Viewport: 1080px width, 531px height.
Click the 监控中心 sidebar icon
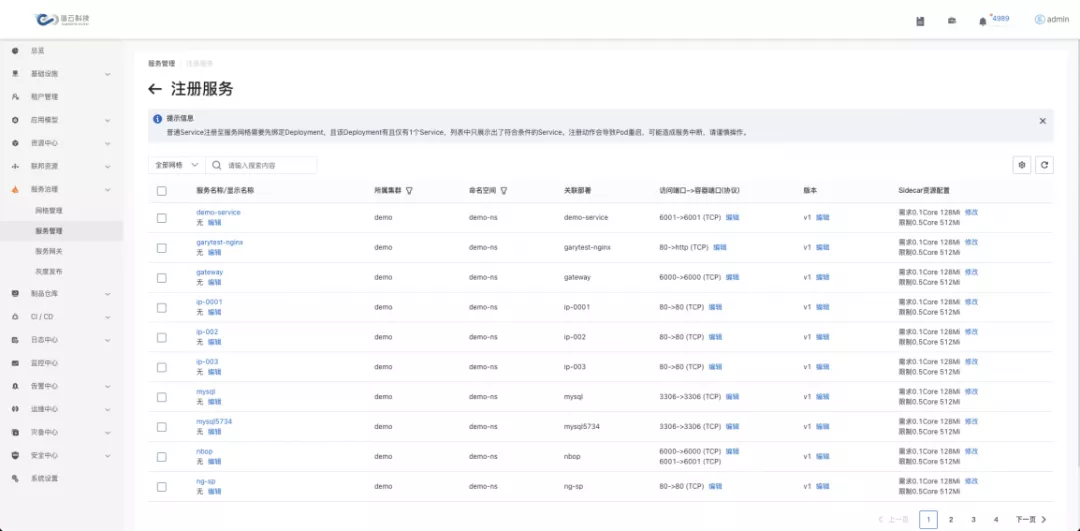pos(15,363)
